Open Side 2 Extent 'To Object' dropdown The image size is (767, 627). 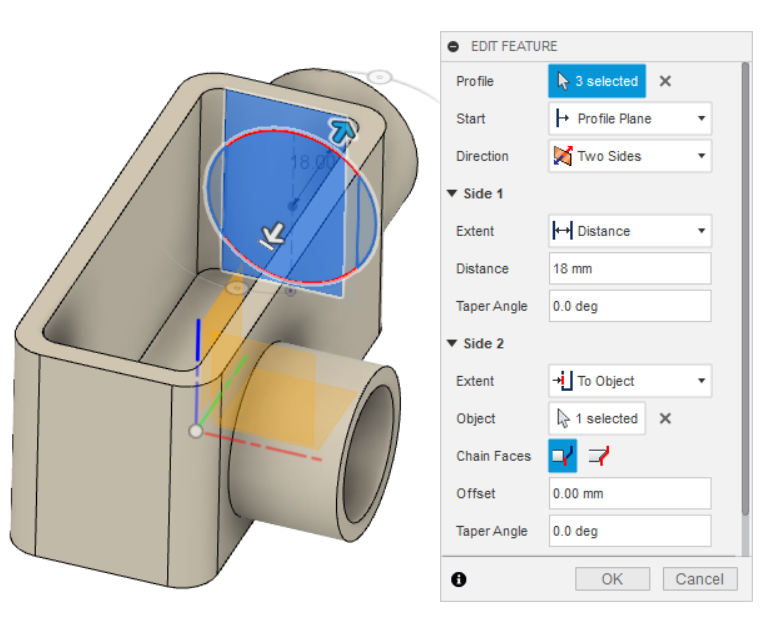[x=630, y=381]
